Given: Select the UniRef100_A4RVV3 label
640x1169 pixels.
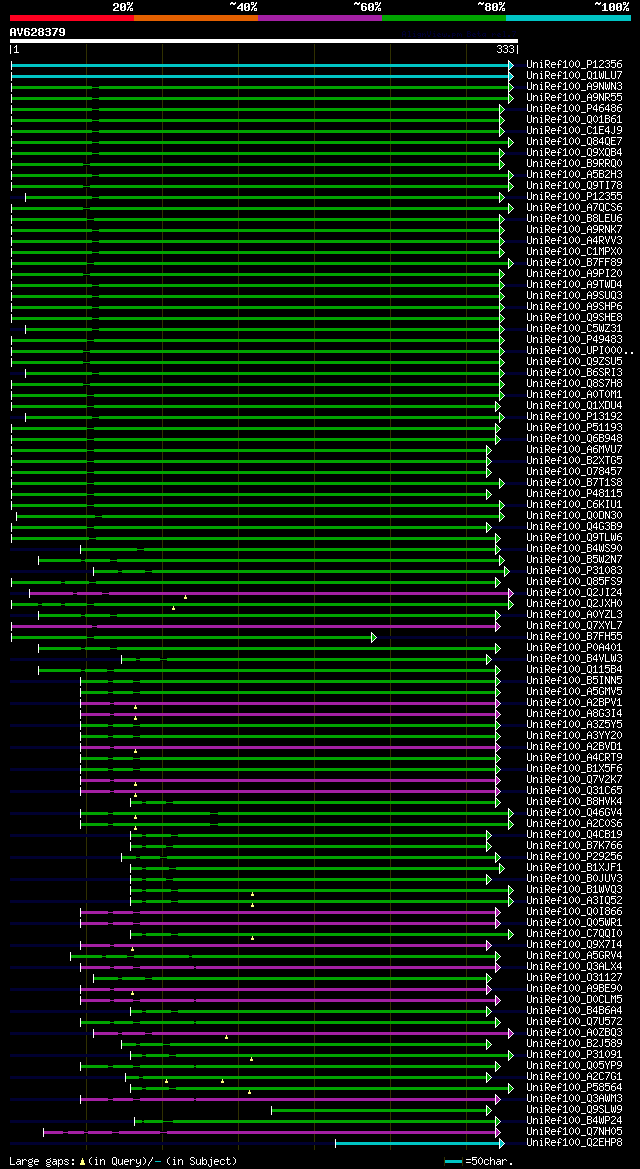Looking at the screenshot, I should [574, 241].
